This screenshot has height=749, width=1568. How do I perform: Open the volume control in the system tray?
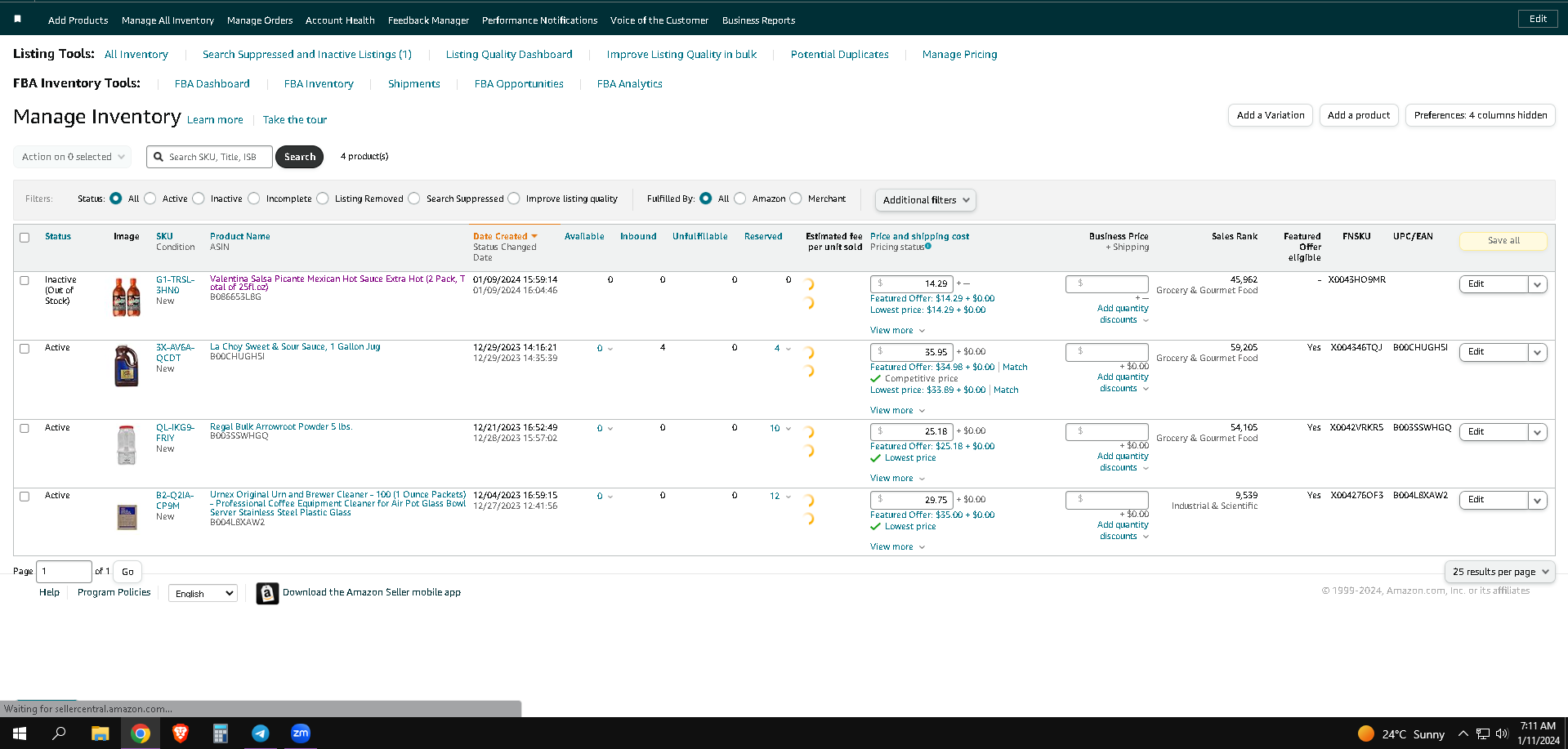click(1501, 733)
